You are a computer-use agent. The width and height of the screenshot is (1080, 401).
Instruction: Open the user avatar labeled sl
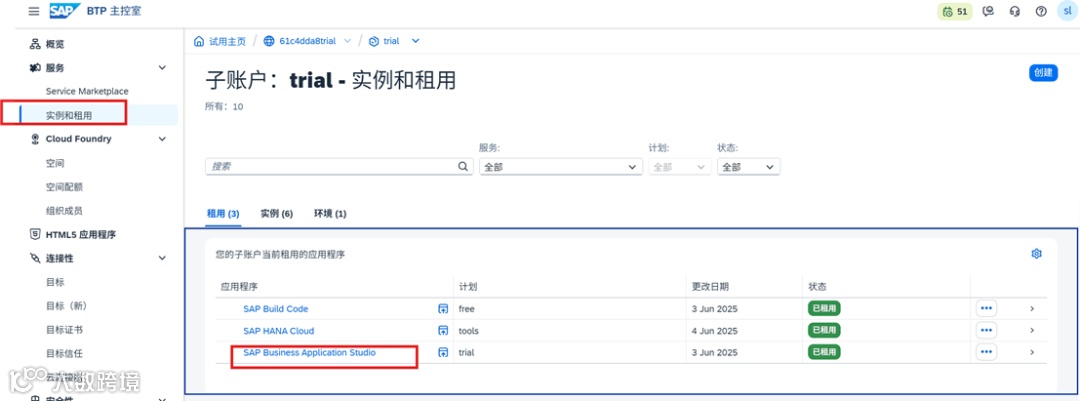point(1066,12)
